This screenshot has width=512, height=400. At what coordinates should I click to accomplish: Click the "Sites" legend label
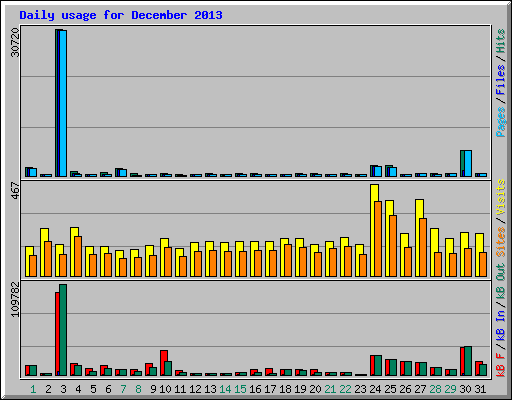[x=500, y=242]
